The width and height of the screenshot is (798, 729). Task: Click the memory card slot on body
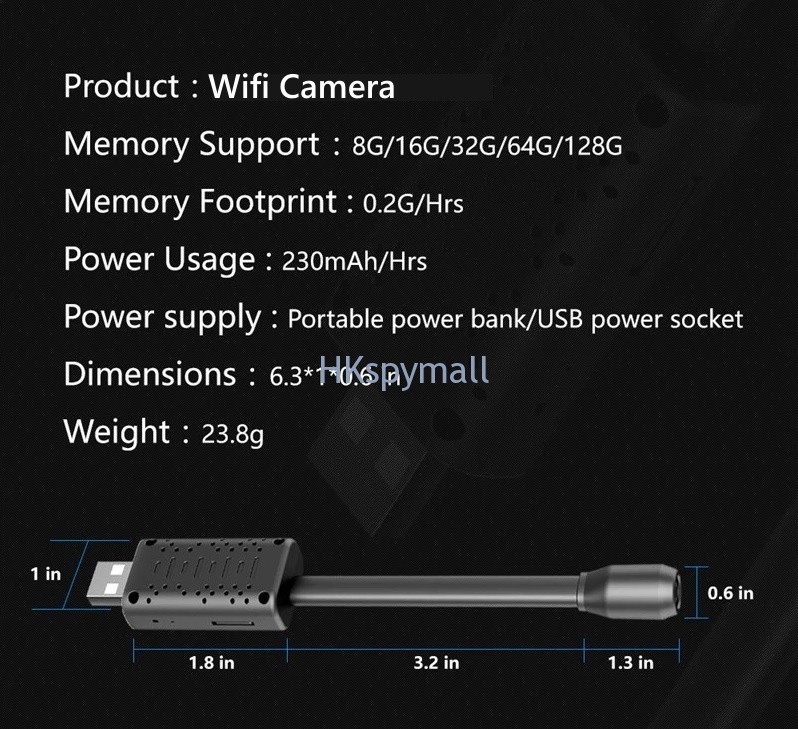click(x=232, y=623)
